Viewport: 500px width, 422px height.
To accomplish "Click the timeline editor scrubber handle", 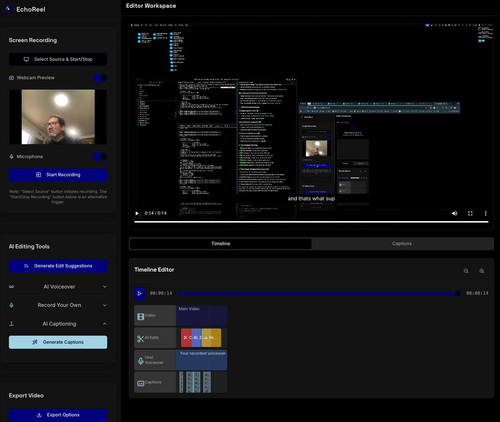I will pyautogui.click(x=458, y=293).
